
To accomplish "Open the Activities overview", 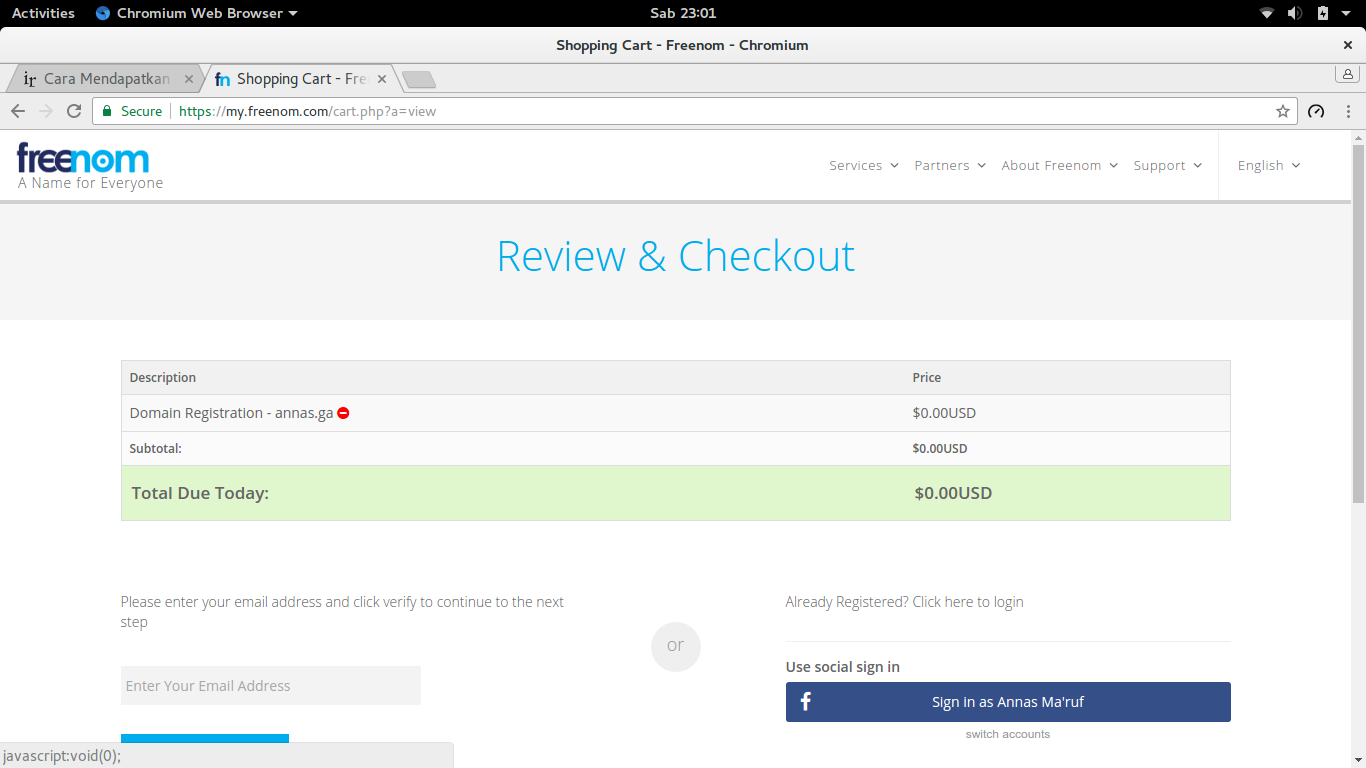I will [43, 13].
